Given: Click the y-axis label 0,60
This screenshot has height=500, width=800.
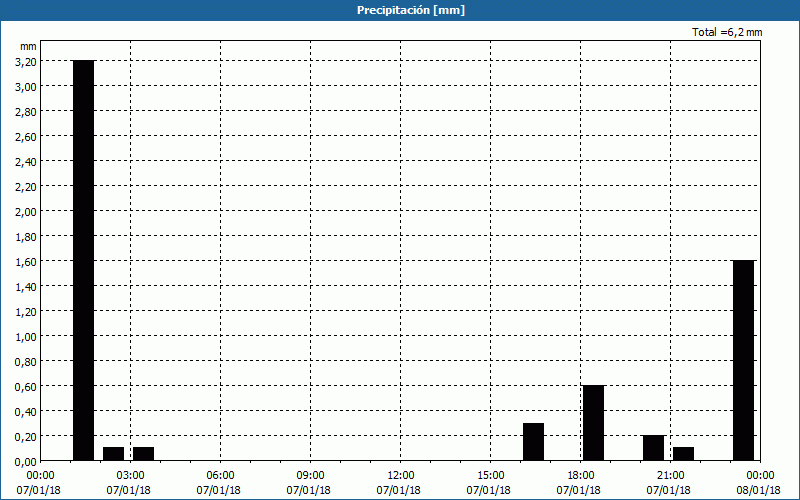Looking at the screenshot, I should click(x=26, y=386).
